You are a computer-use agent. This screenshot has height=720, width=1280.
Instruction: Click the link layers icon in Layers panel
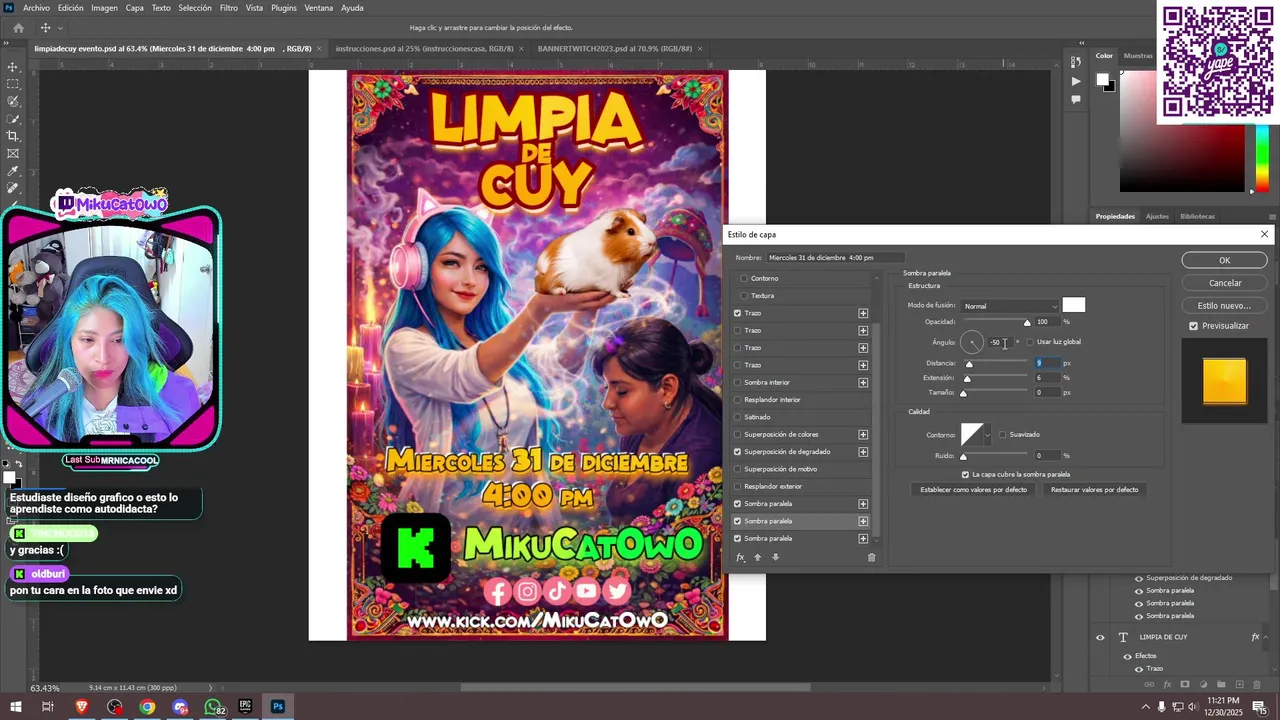click(1149, 685)
